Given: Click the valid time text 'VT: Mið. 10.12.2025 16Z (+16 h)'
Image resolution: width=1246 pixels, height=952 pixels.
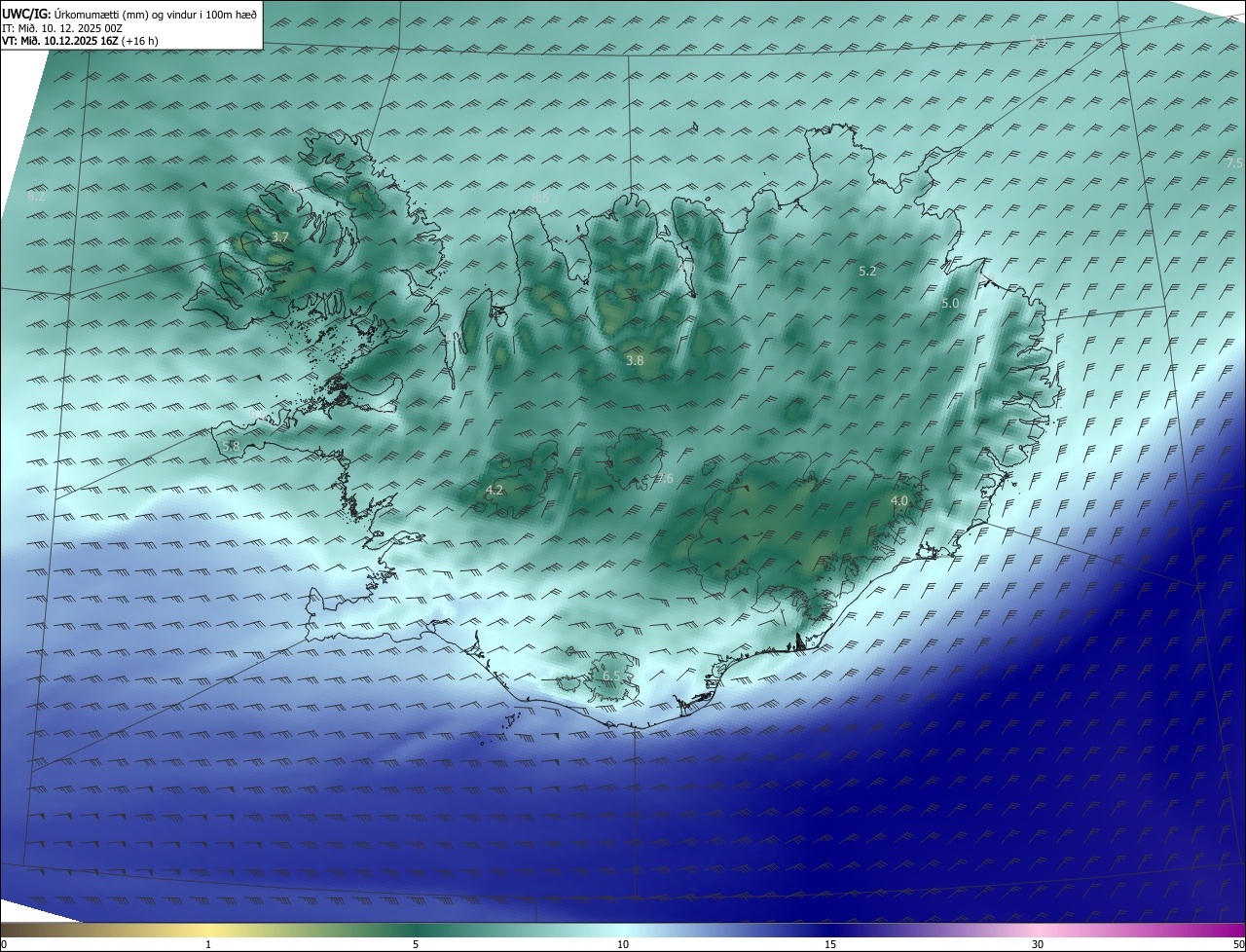Looking at the screenshot, I should pos(78,42).
